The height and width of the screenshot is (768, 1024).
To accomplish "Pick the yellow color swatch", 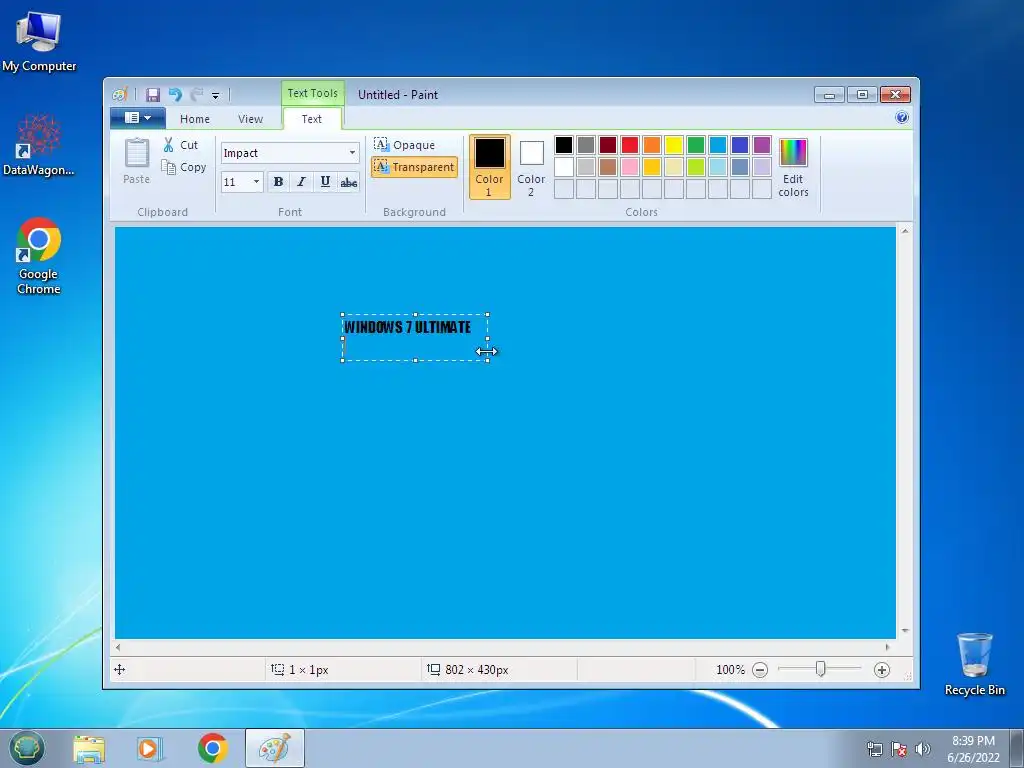I will click(674, 145).
